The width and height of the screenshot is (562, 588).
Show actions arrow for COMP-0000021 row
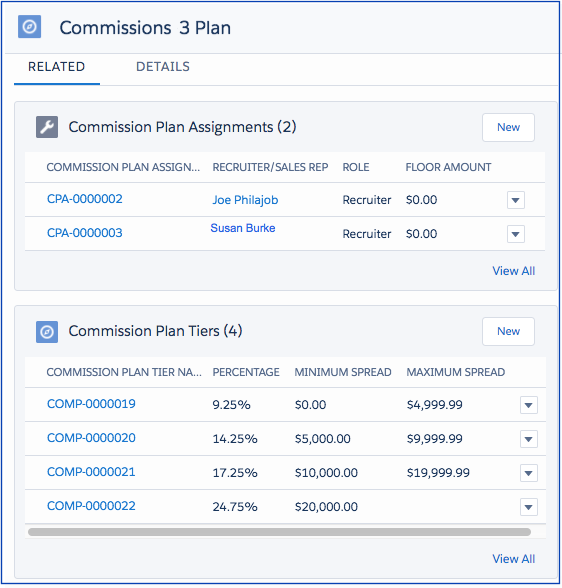click(x=529, y=473)
